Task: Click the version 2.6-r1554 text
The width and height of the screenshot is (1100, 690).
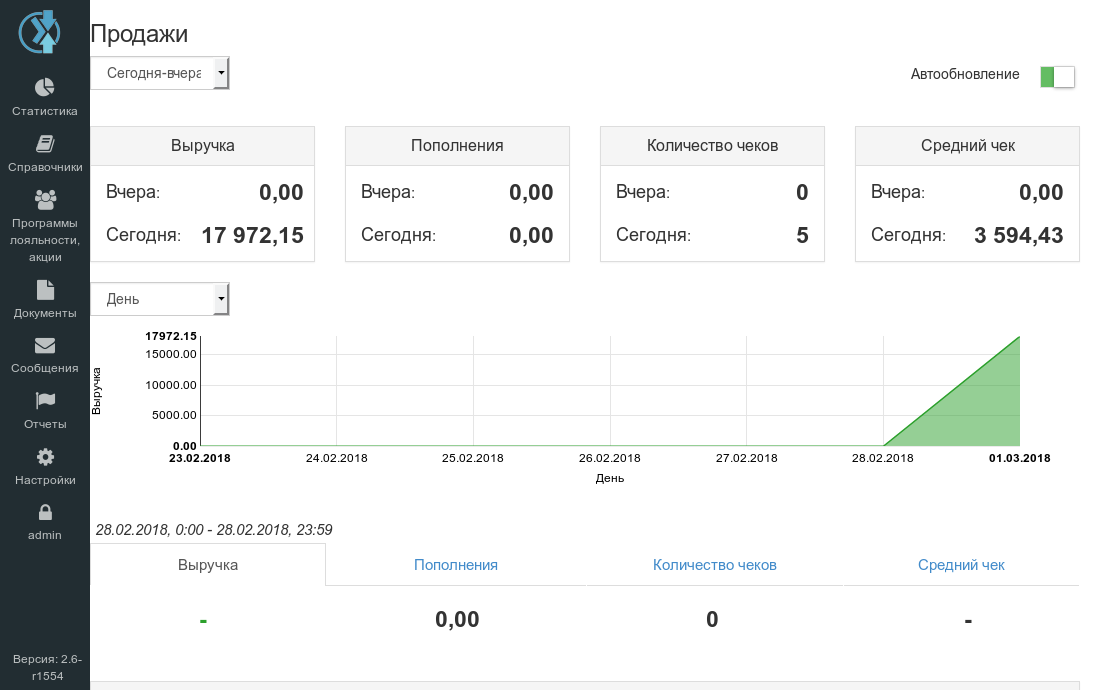Action: point(47,668)
